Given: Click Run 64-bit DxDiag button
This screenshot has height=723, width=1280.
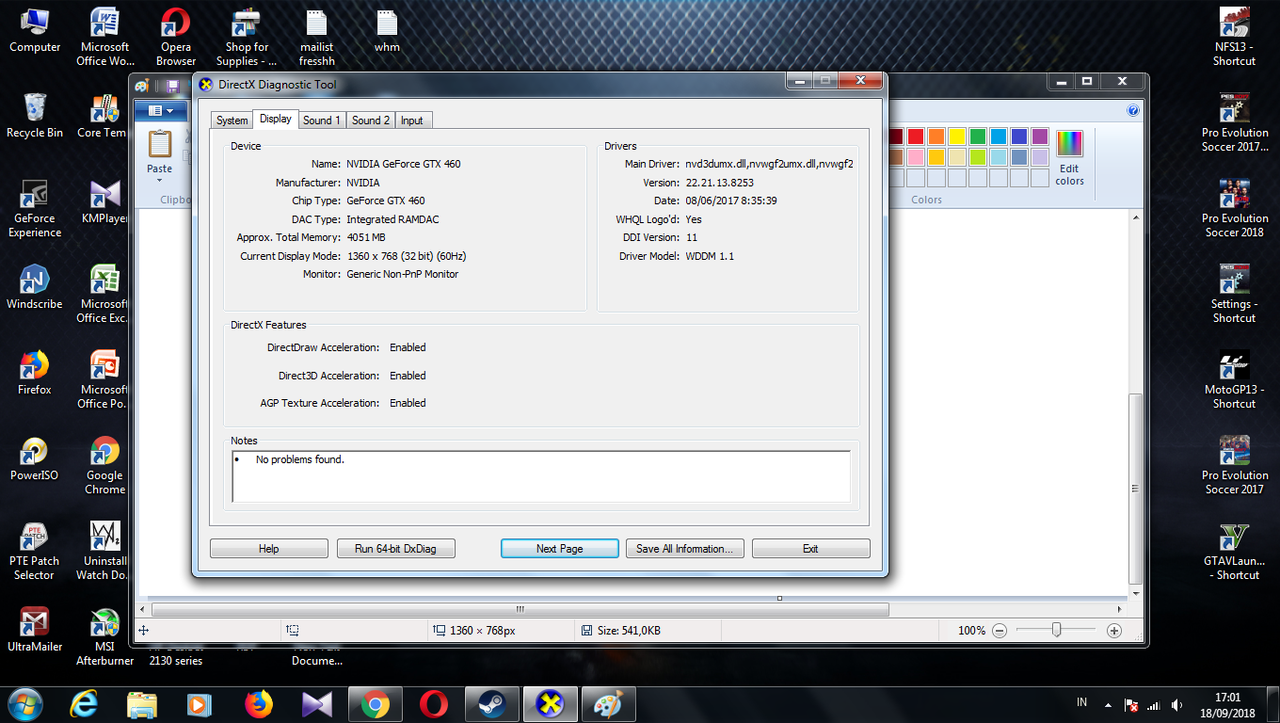Looking at the screenshot, I should pyautogui.click(x=395, y=548).
